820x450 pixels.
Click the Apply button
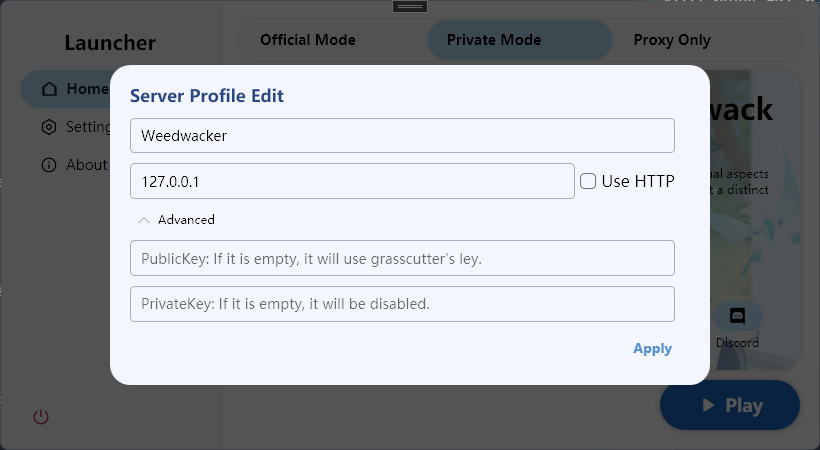coord(652,348)
